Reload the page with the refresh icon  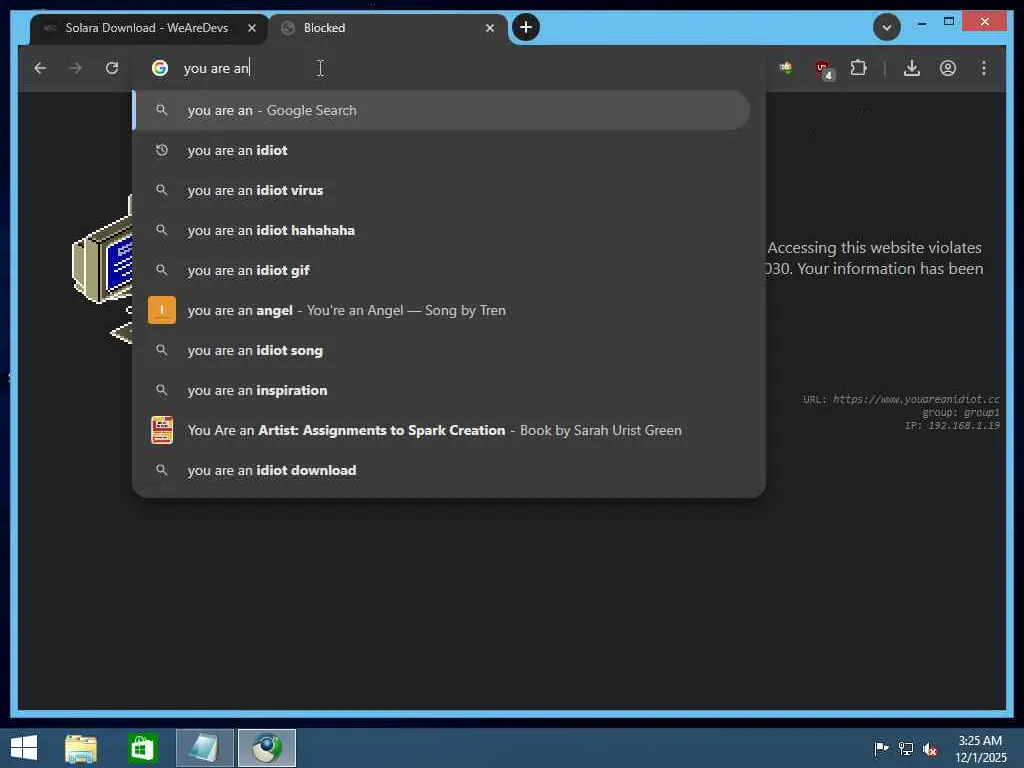coord(112,68)
